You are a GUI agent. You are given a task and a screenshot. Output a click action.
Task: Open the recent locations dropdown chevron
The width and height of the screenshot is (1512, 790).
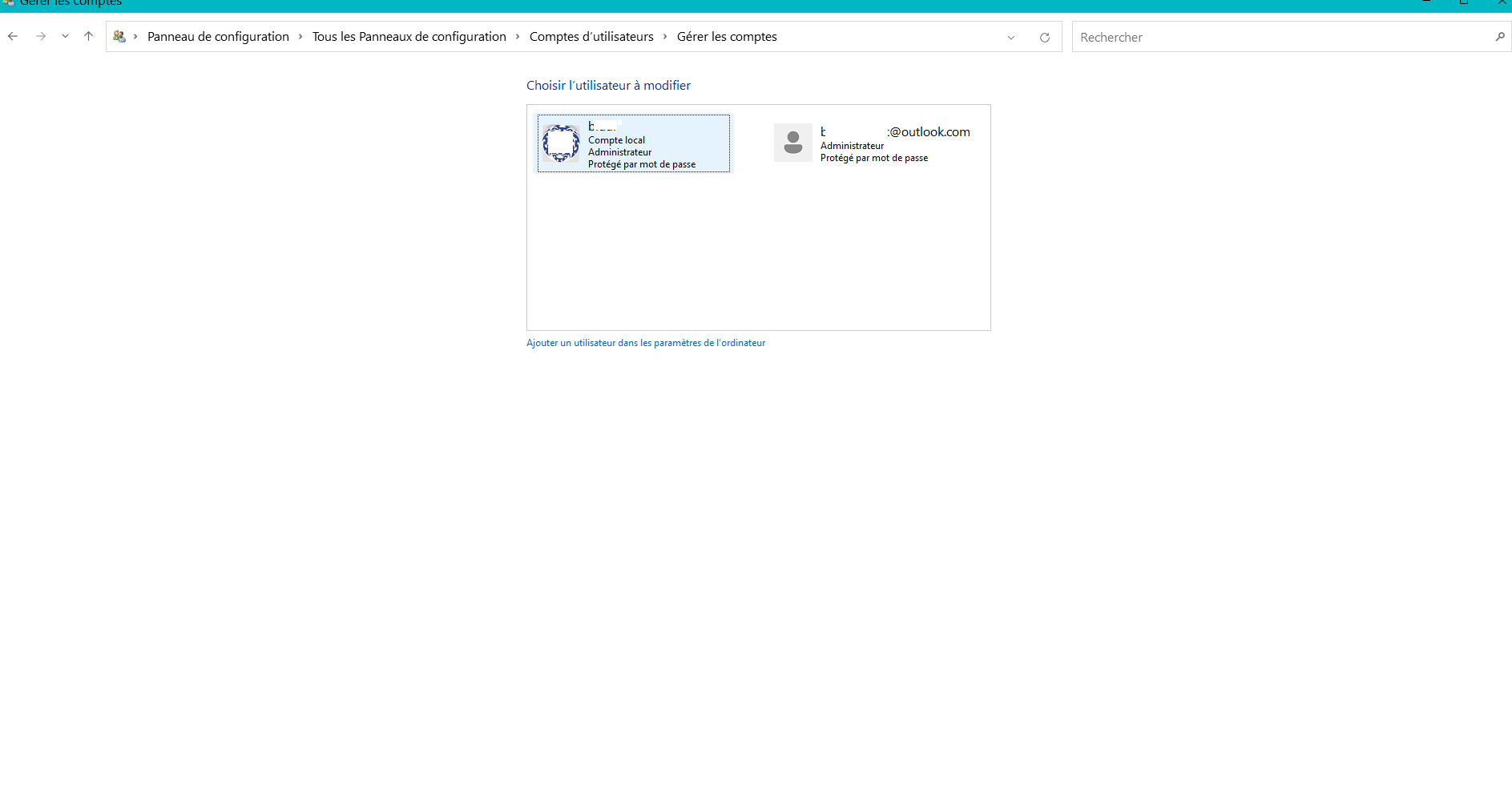coord(65,36)
